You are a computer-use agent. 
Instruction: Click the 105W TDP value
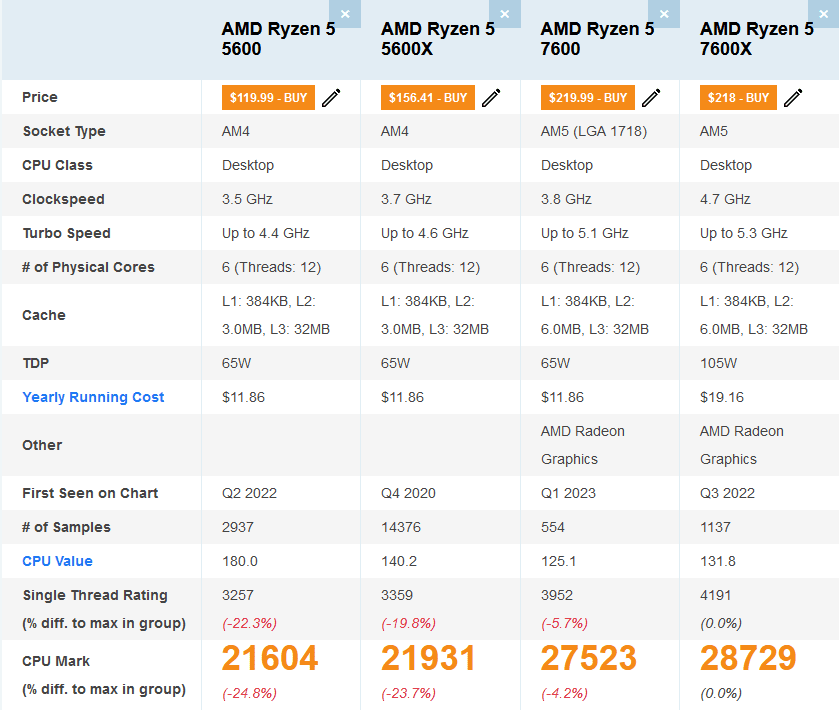(718, 363)
